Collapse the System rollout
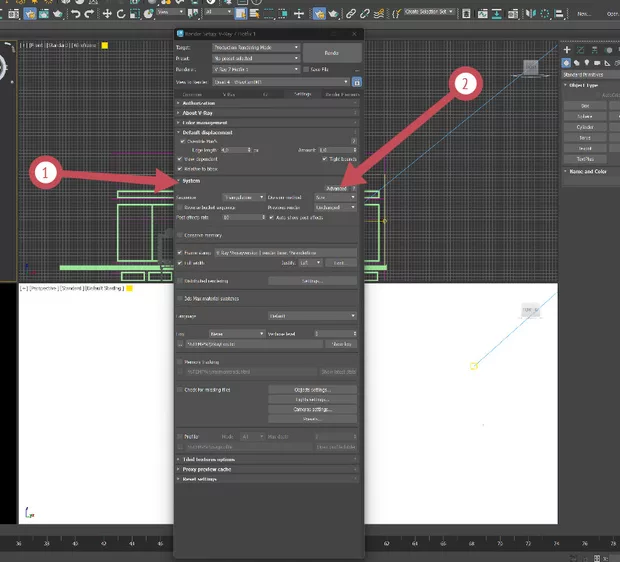Image resolution: width=620 pixels, height=562 pixels. pyautogui.click(x=190, y=181)
